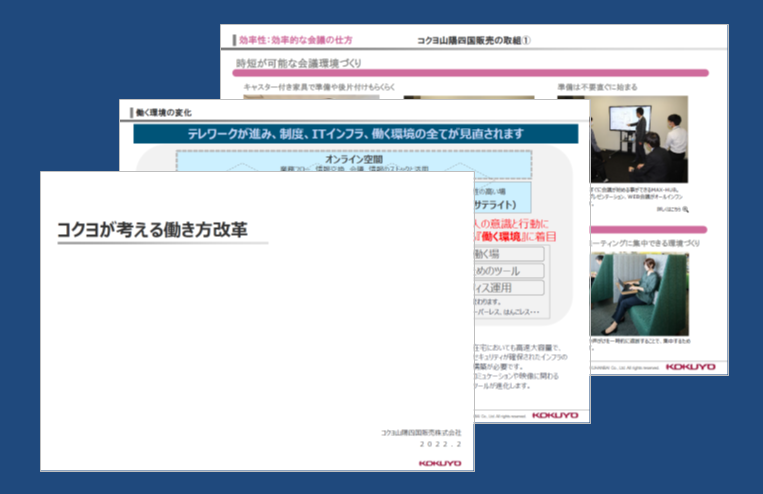Click the blue テレワークが進み banner

coord(356,134)
